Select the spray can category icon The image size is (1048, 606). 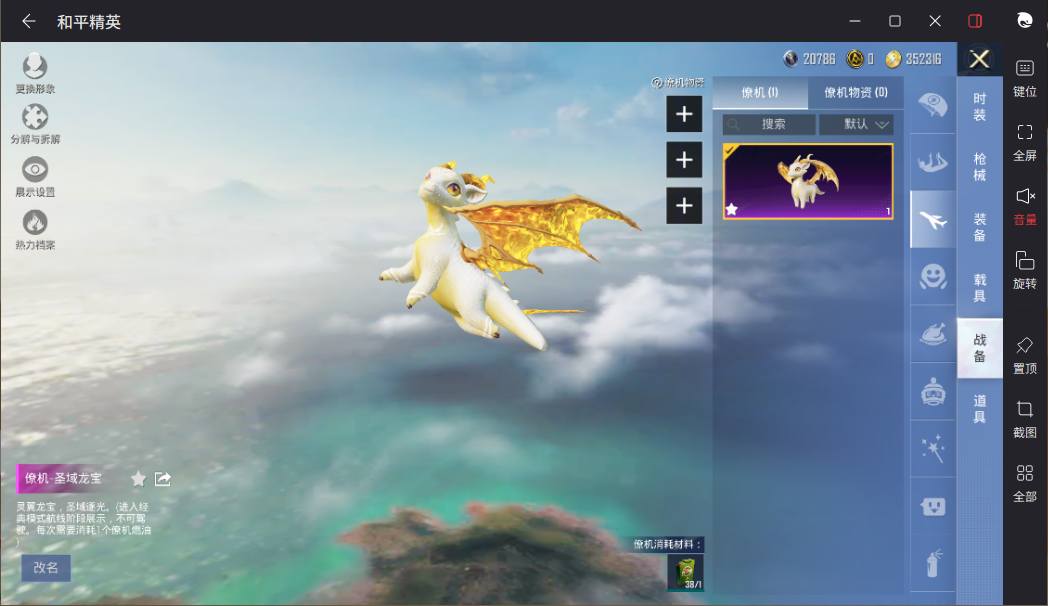[933, 563]
